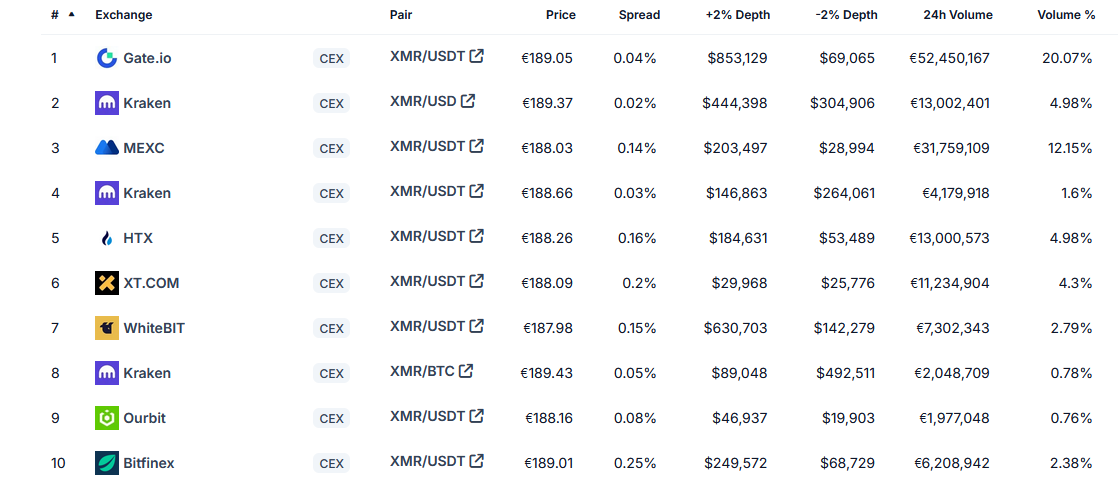Click the Ourbit exchange logo
The width and height of the screenshot is (1118, 489).
coord(107,418)
